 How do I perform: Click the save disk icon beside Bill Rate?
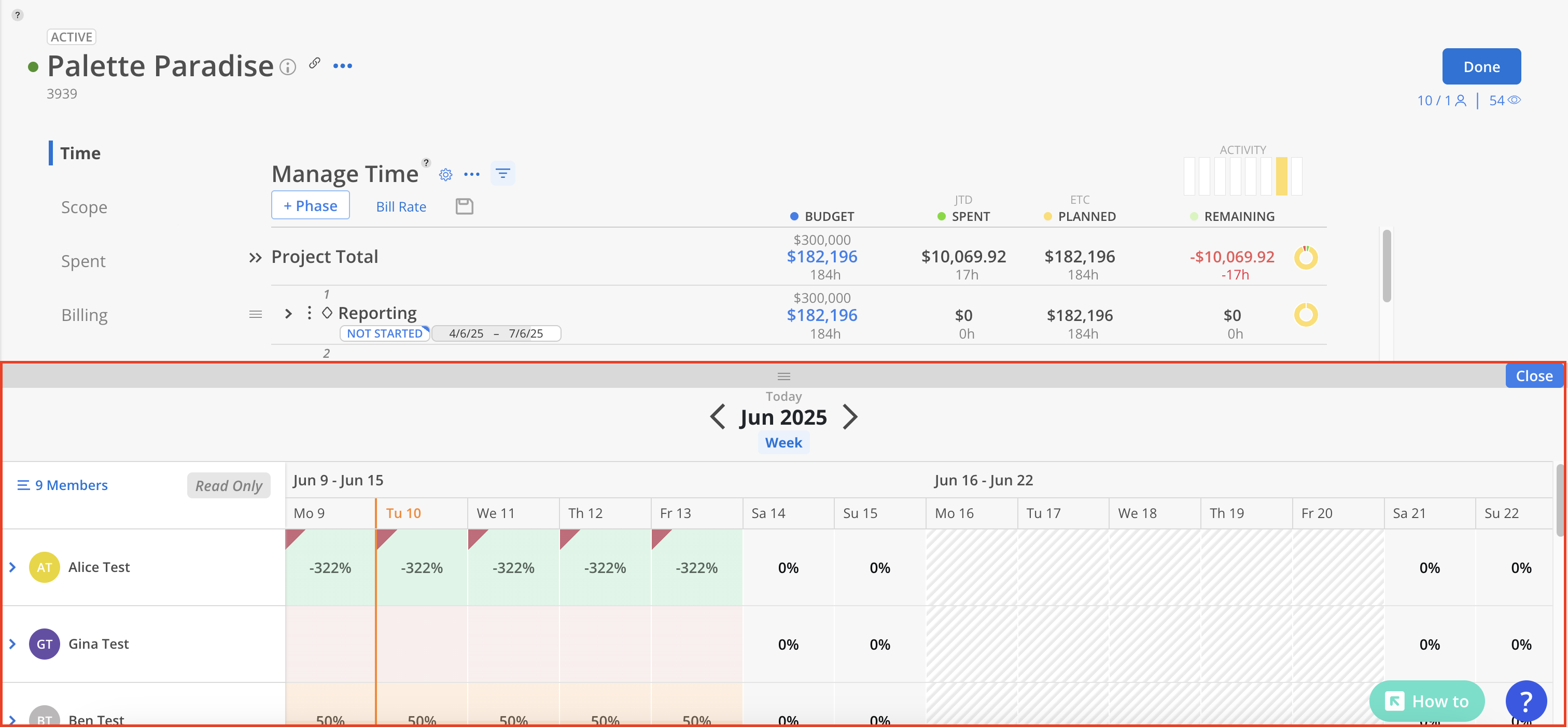[464, 206]
